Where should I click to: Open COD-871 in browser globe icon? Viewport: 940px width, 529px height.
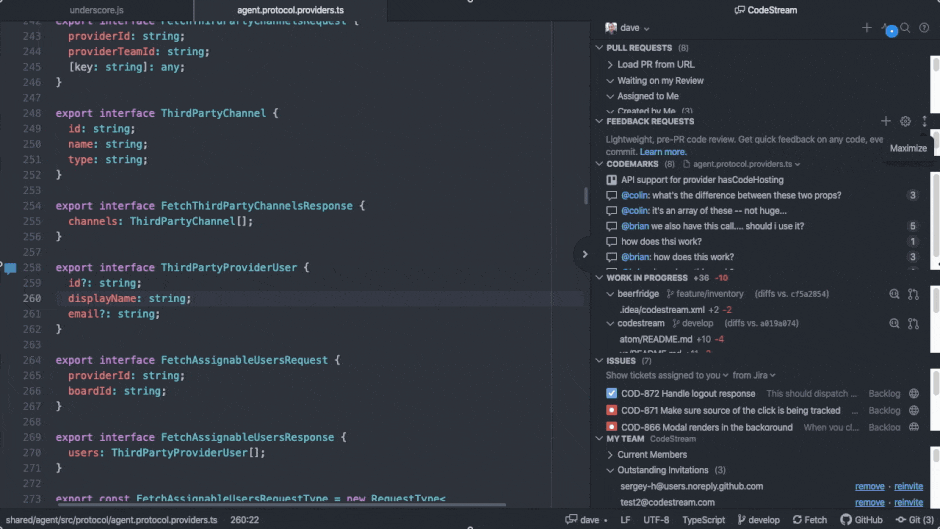914,410
